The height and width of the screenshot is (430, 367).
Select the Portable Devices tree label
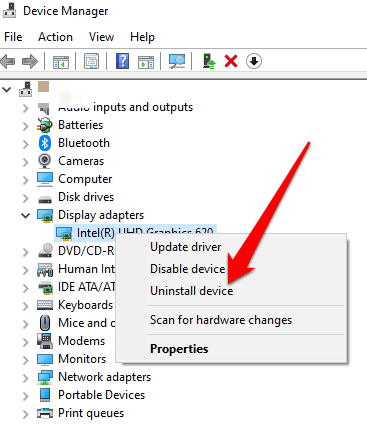click(101, 395)
